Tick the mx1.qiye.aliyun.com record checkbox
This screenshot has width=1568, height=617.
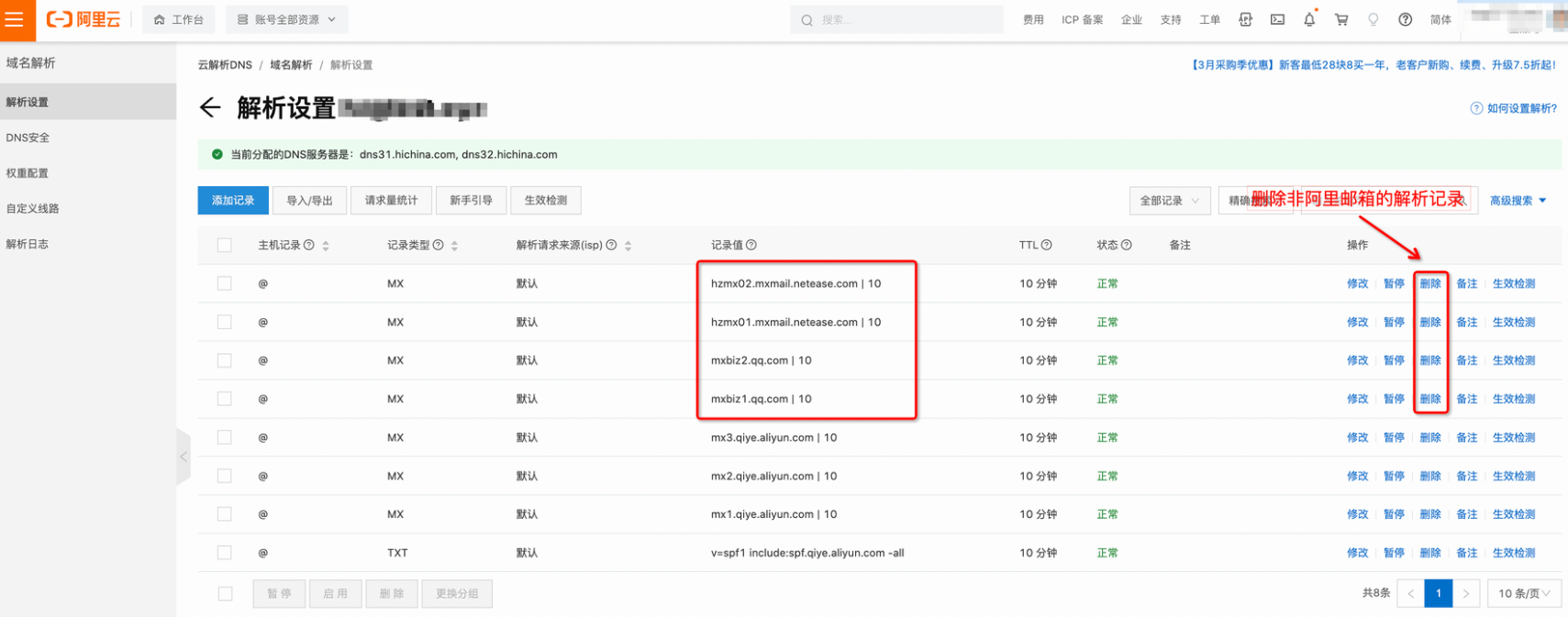(225, 514)
